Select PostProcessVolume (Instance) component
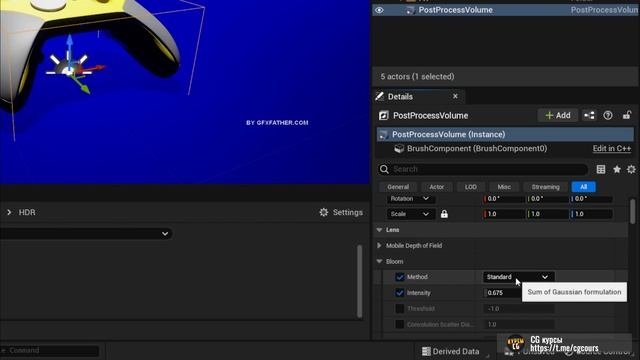This screenshot has width=640, height=360. click(505, 134)
